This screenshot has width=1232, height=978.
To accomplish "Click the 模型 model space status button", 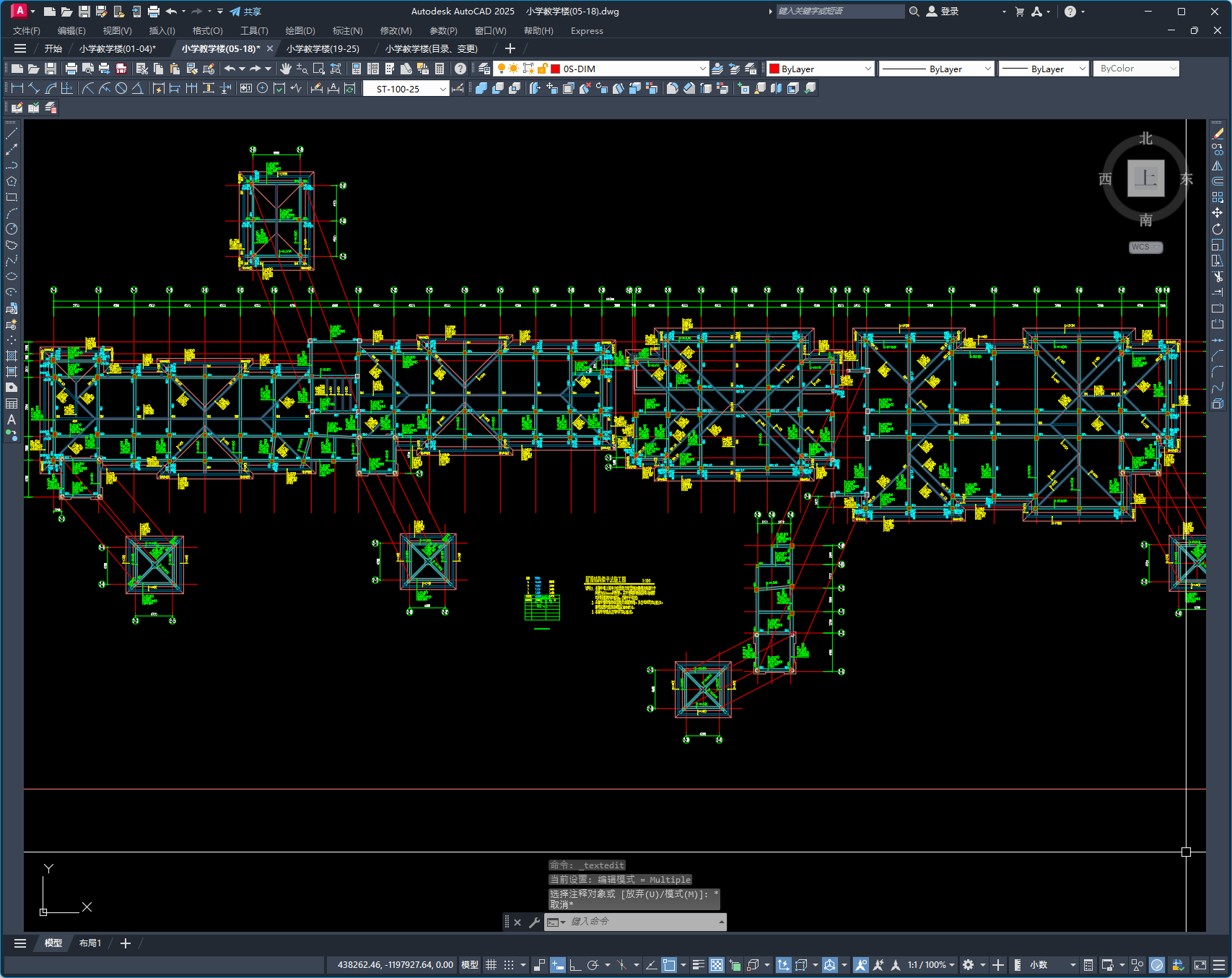I will [x=470, y=965].
